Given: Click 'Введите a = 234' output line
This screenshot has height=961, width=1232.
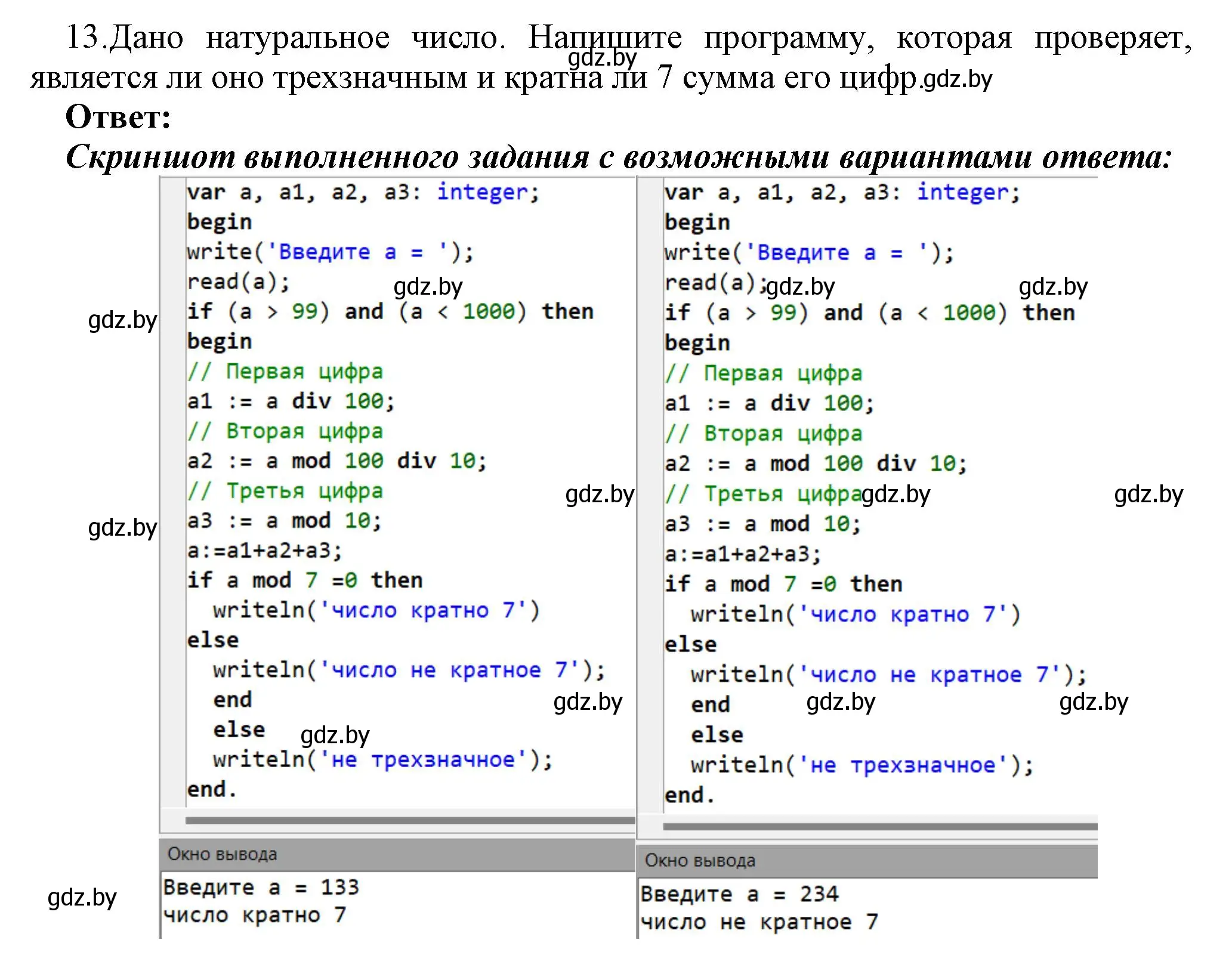Looking at the screenshot, I should (739, 894).
